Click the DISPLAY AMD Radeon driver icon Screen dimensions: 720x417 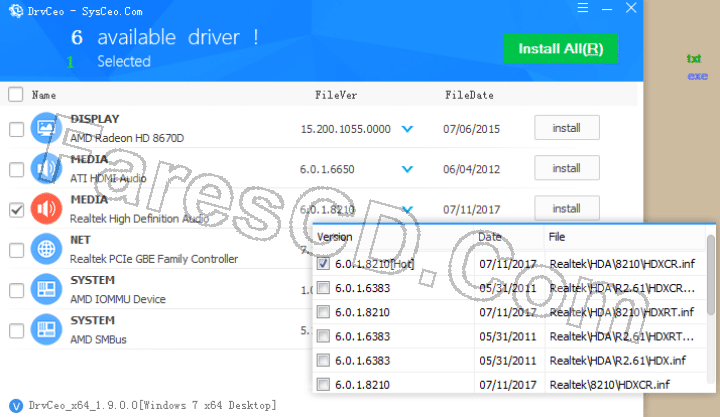click(x=46, y=128)
